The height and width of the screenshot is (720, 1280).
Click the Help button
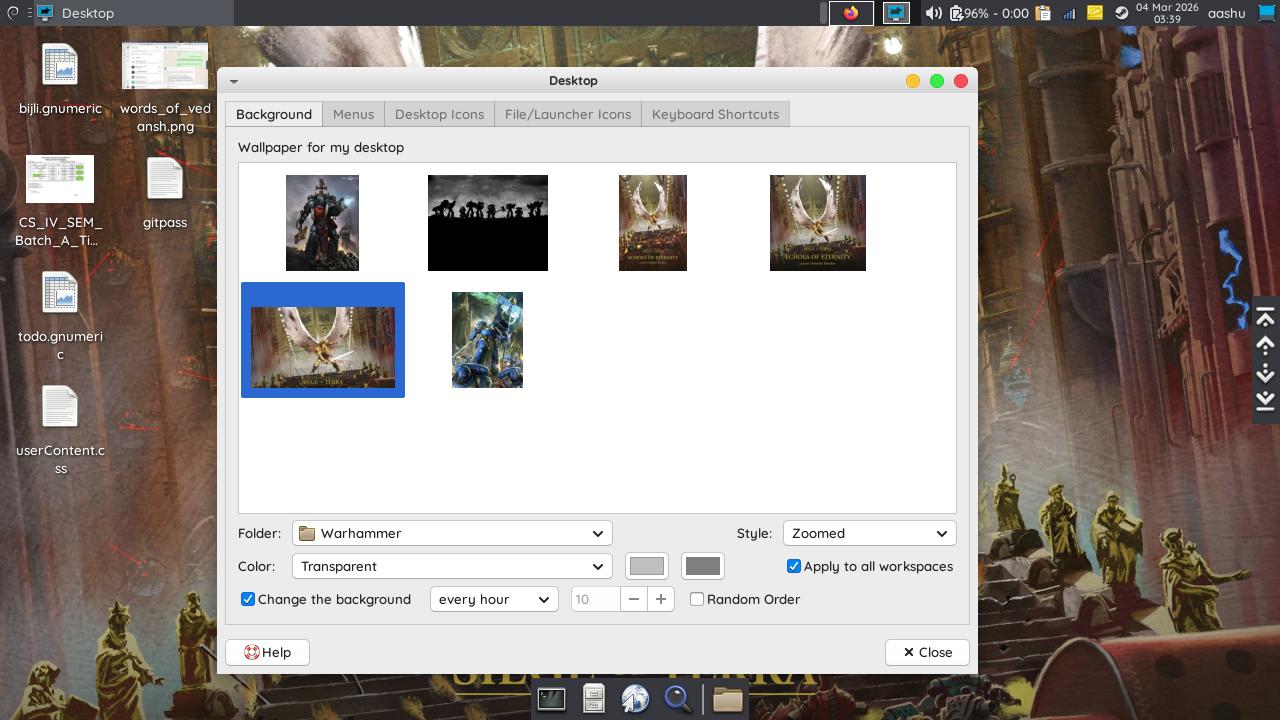pos(267,652)
